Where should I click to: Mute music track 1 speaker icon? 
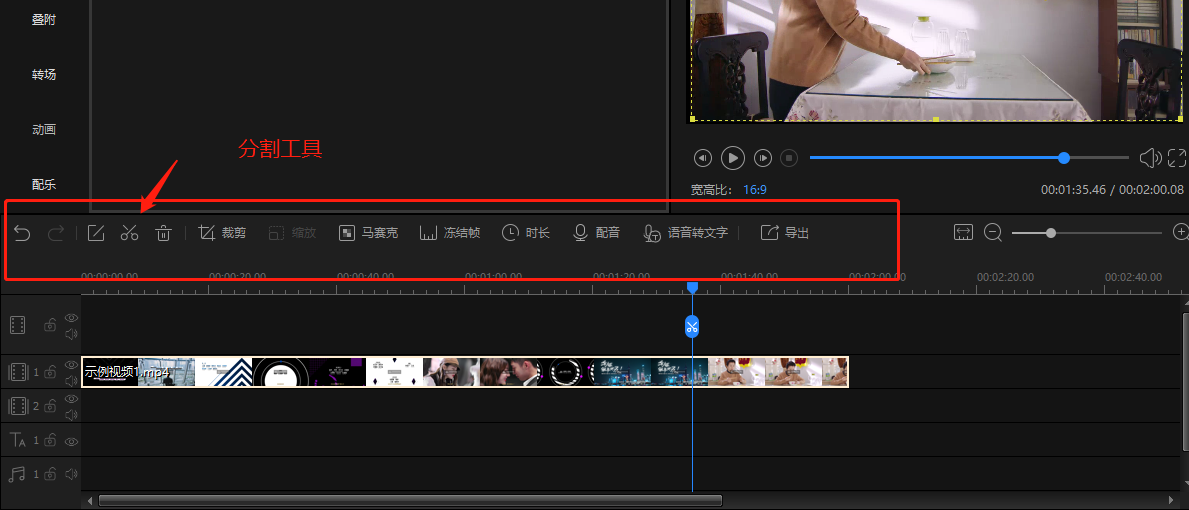coord(72,474)
